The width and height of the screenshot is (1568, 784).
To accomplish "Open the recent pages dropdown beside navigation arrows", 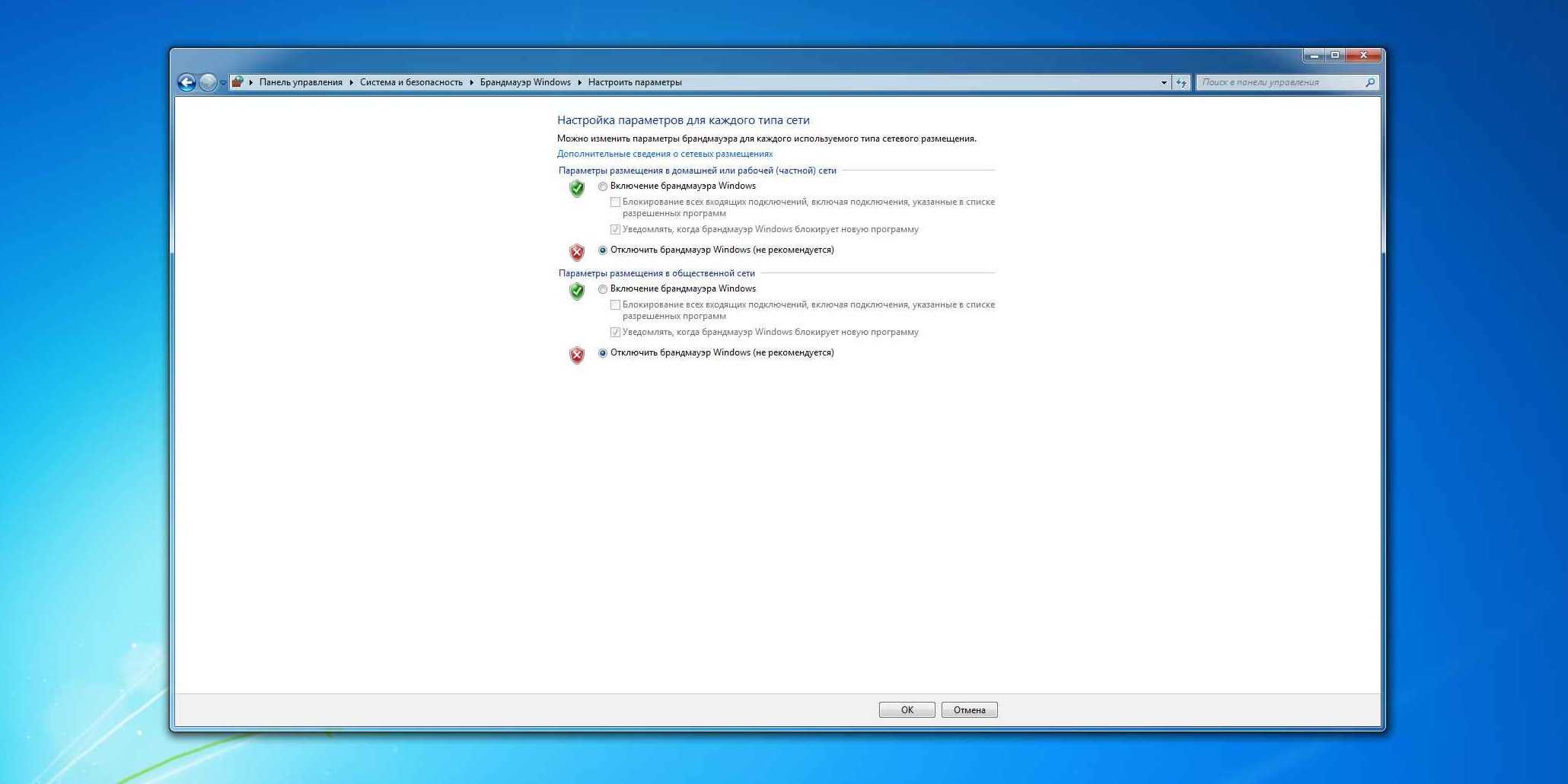I will (x=223, y=82).
